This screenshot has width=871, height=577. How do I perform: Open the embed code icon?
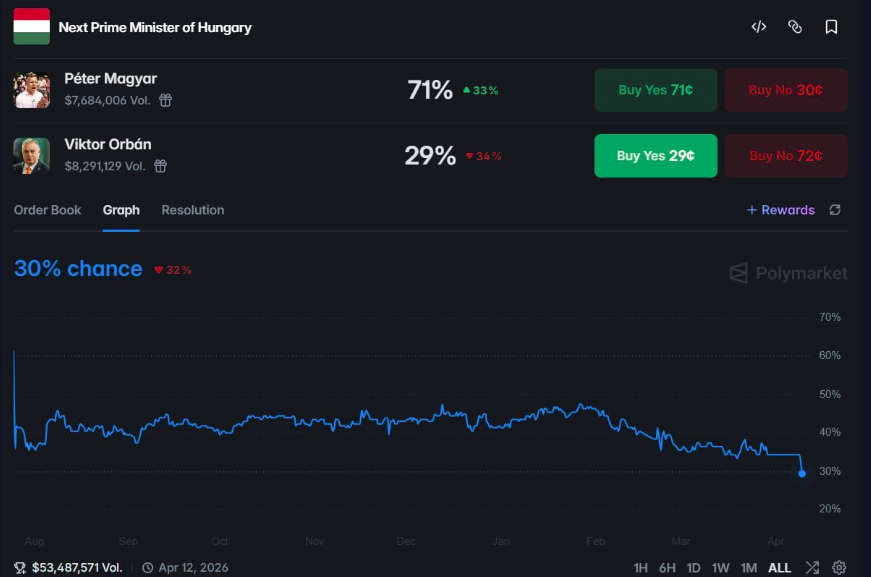coord(759,27)
